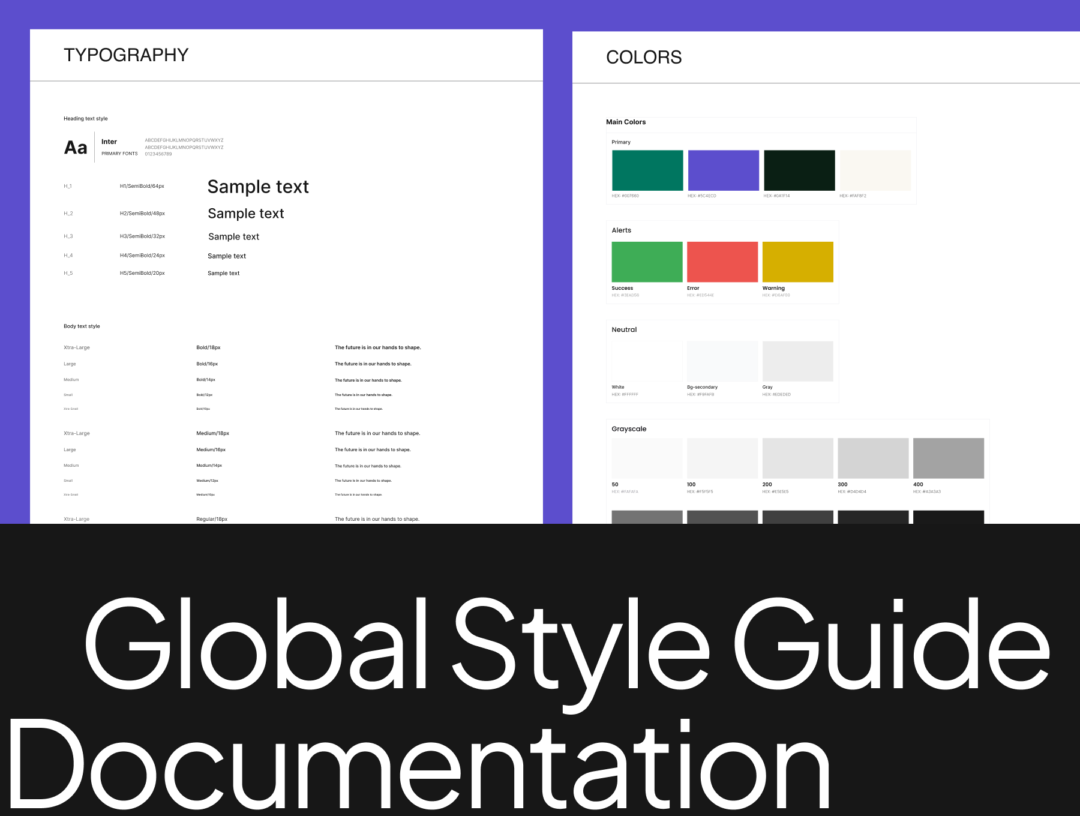Click the large "Aa" font preview glyph

[x=76, y=148]
